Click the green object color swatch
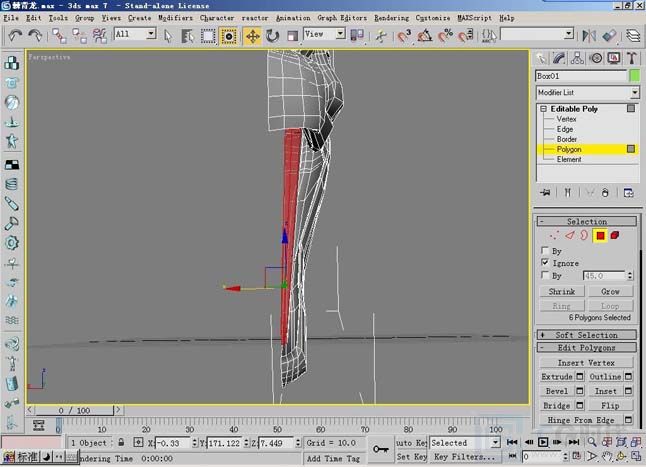The width and height of the screenshot is (646, 467). 634,76
